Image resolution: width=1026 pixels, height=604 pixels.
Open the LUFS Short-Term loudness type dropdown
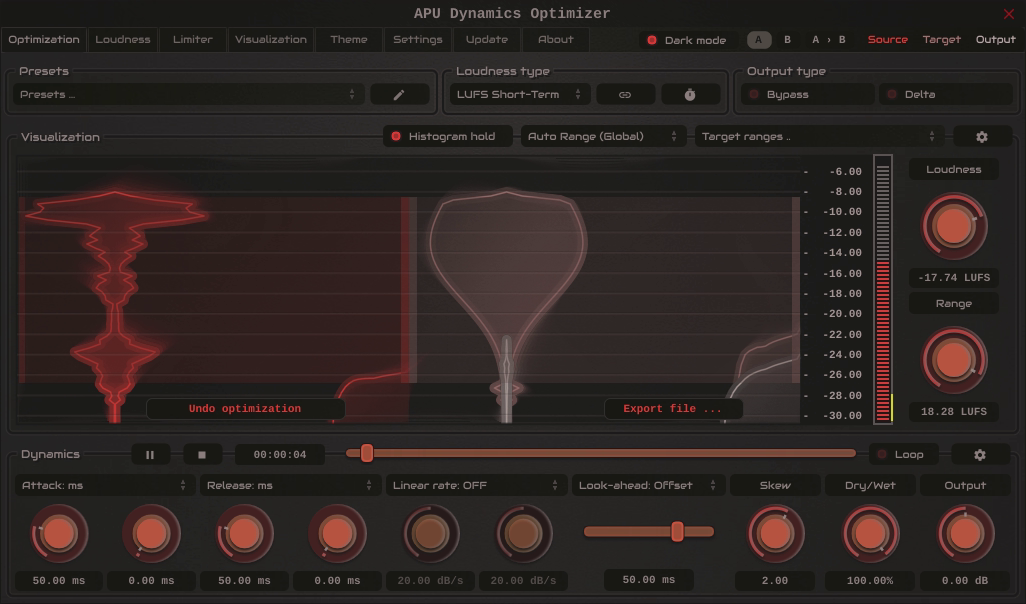[520, 94]
